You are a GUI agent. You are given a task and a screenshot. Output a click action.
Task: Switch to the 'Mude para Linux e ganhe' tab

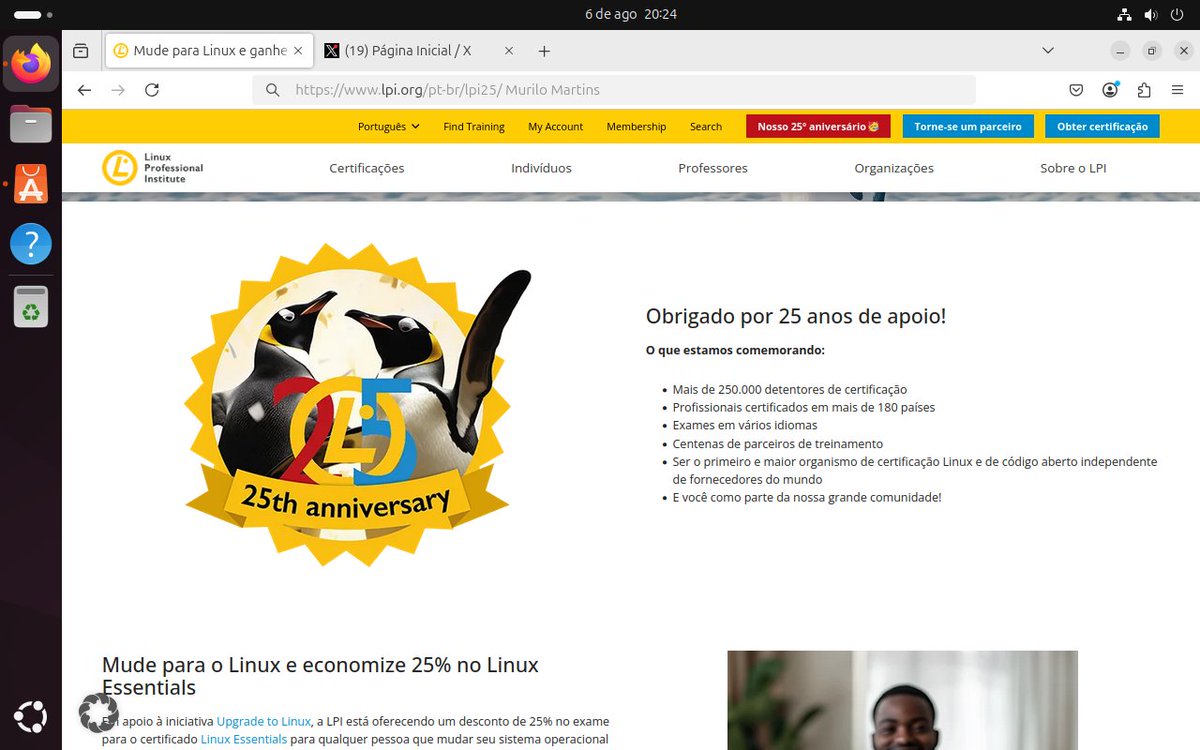pyautogui.click(x=209, y=51)
